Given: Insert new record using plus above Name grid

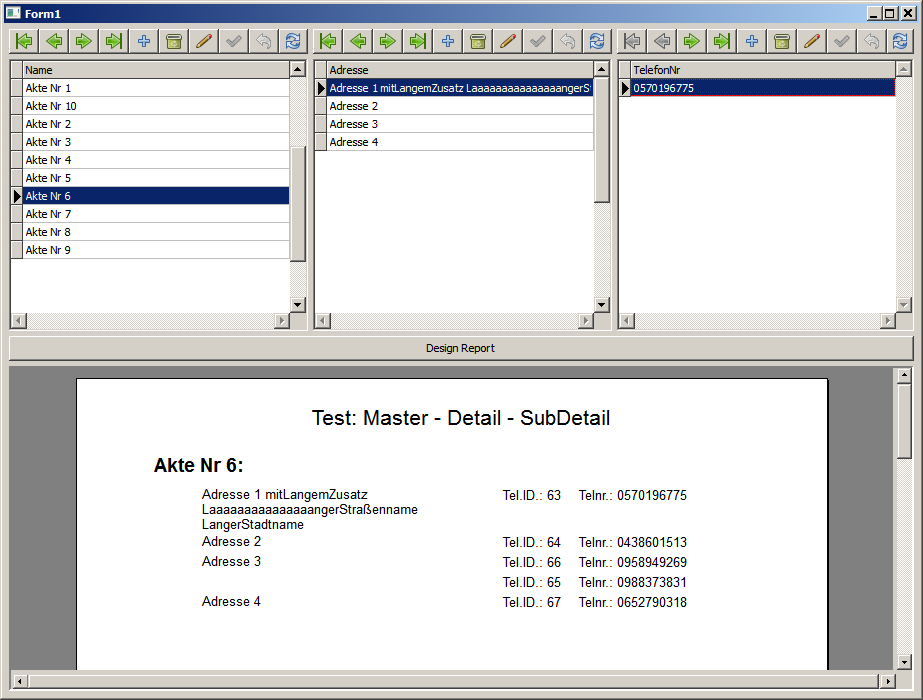Looking at the screenshot, I should coord(144,41).
